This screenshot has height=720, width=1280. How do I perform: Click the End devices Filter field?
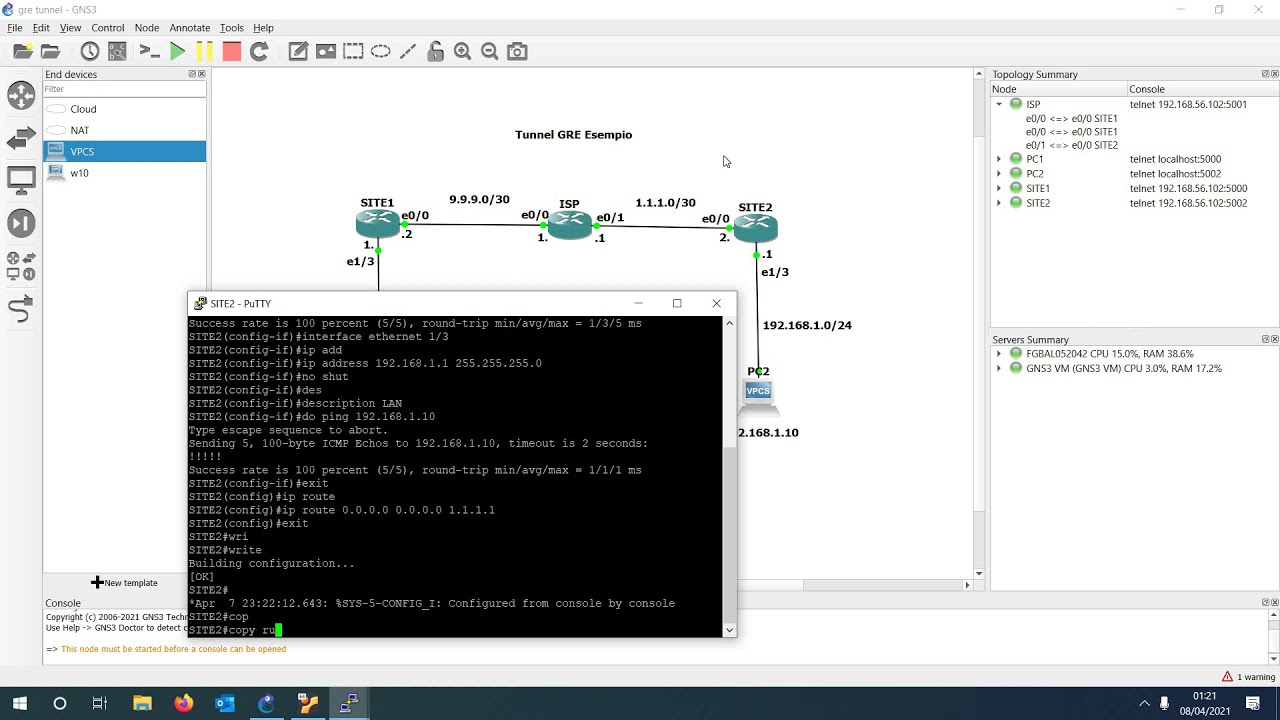click(124, 89)
